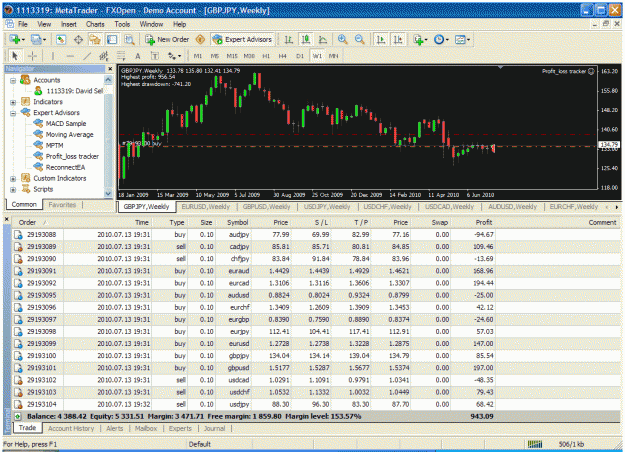Open the New Order dialog
Screen dimensions: 625x452
click(167, 39)
